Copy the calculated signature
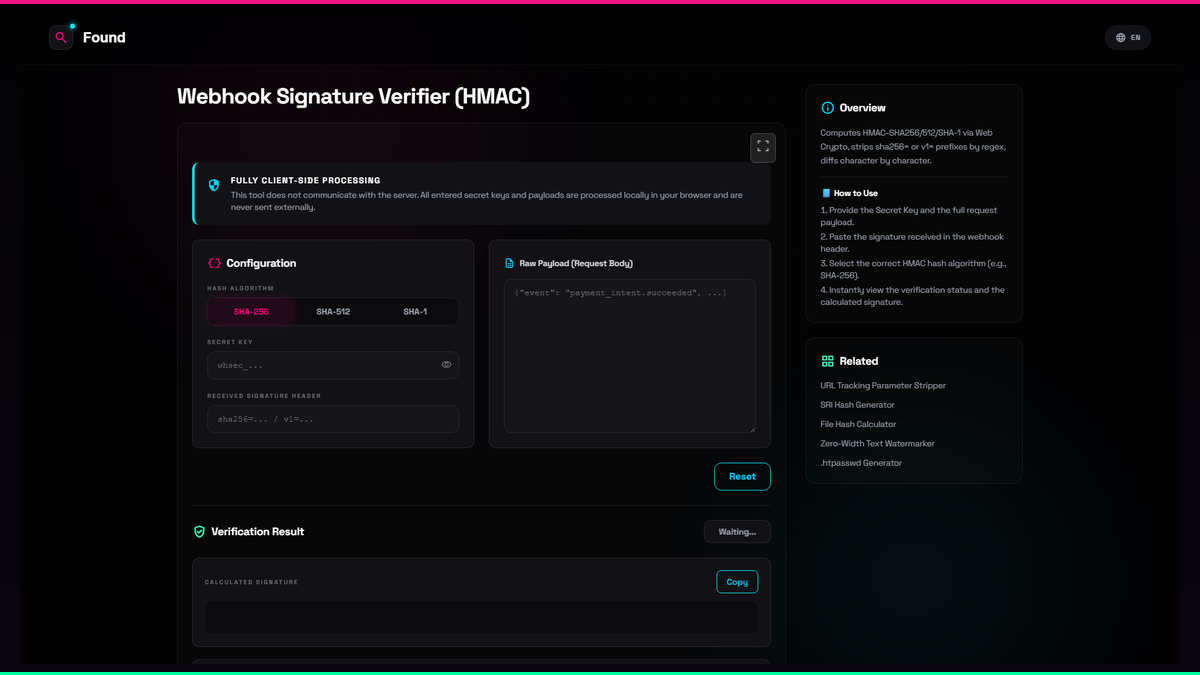This screenshot has width=1200, height=675. [x=737, y=582]
